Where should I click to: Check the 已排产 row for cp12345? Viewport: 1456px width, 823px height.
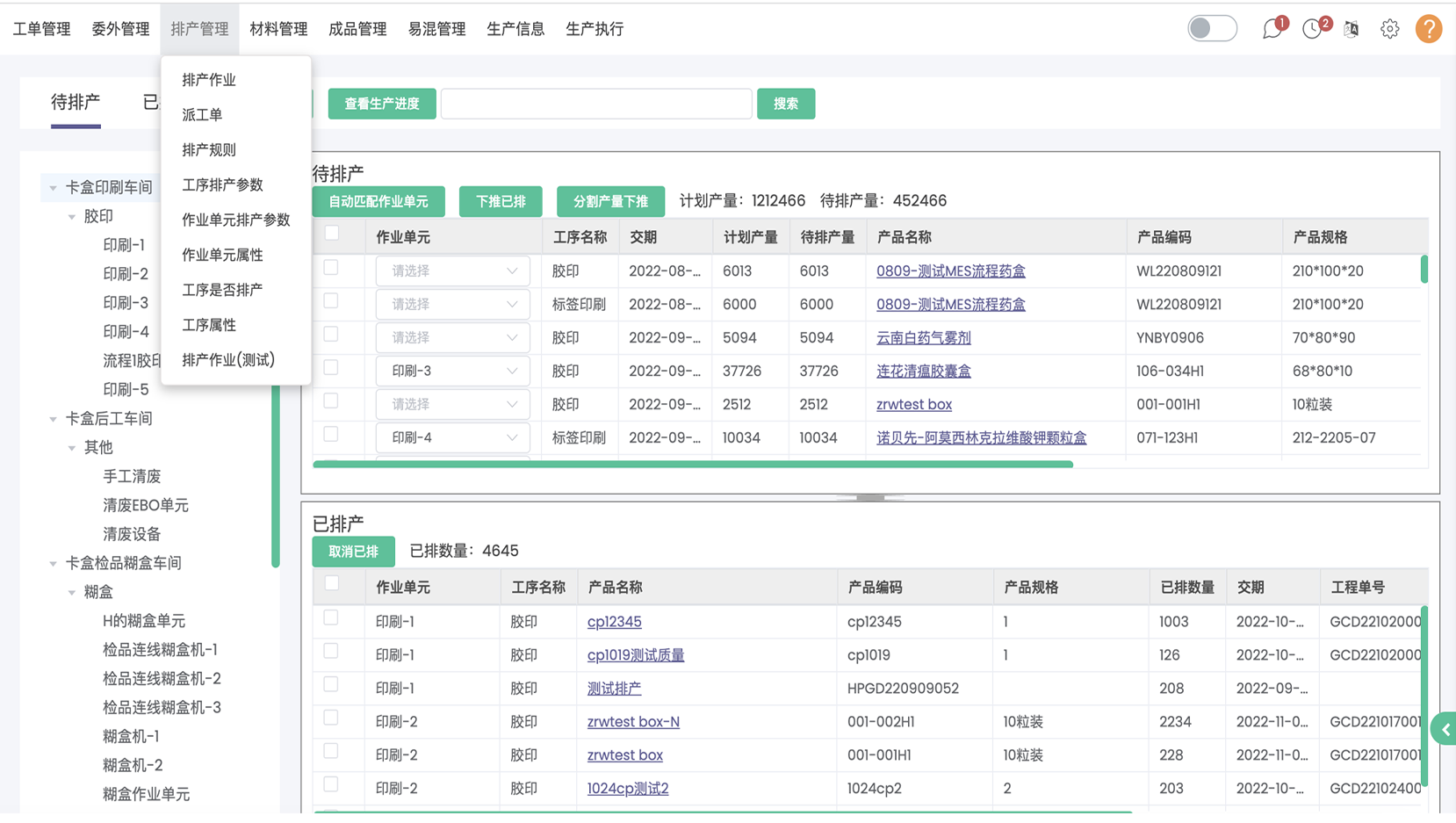click(331, 618)
